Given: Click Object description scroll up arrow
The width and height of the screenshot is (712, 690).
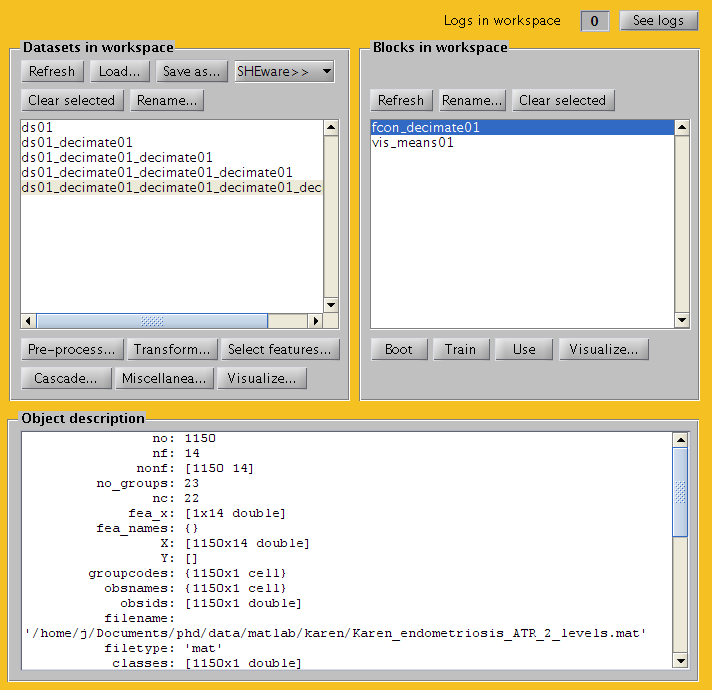Looking at the screenshot, I should click(x=680, y=439).
